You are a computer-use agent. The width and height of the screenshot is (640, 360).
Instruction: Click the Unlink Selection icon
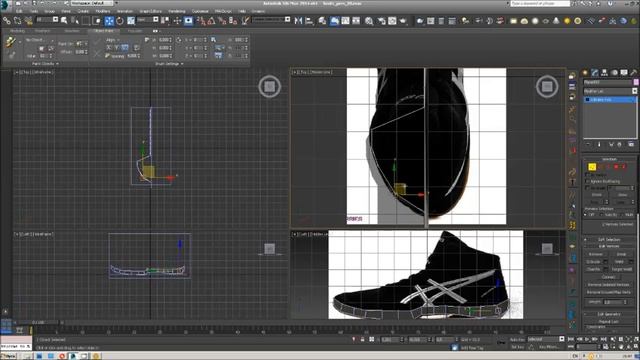coord(18,20)
